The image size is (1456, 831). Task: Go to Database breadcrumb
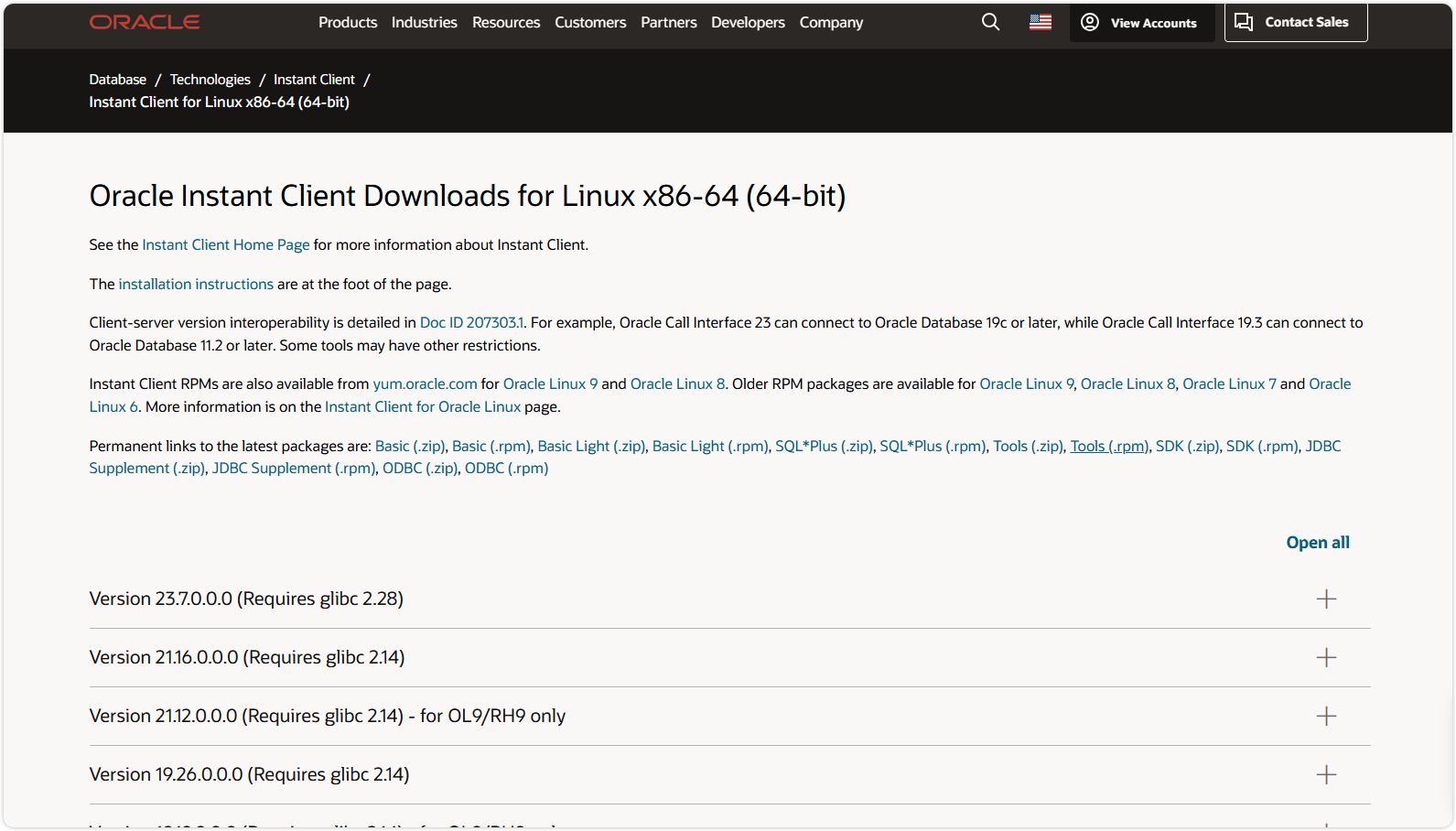pyautogui.click(x=117, y=80)
